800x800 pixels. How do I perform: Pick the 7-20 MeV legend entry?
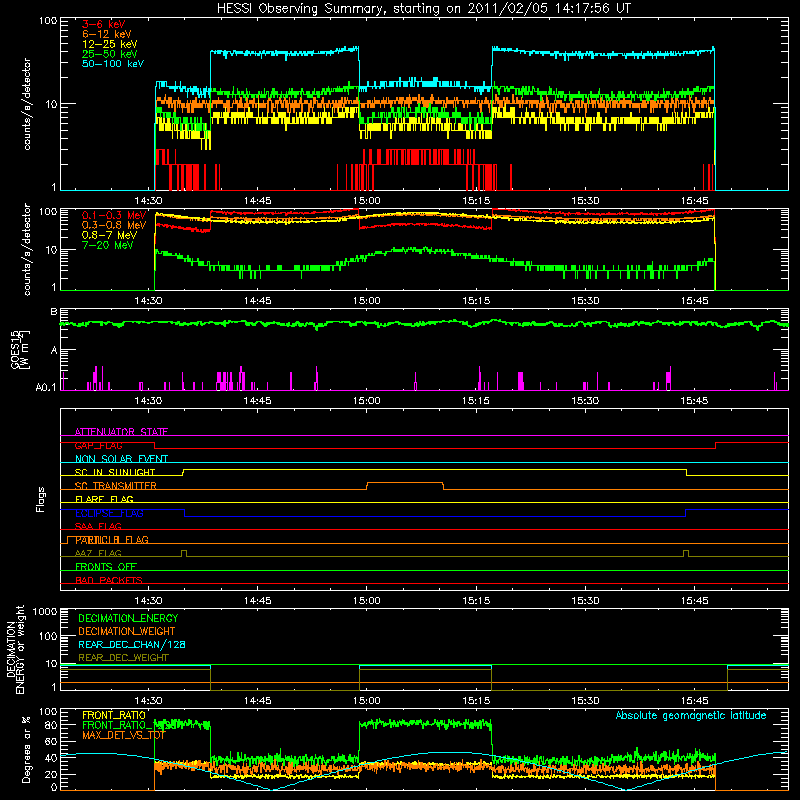[108, 245]
